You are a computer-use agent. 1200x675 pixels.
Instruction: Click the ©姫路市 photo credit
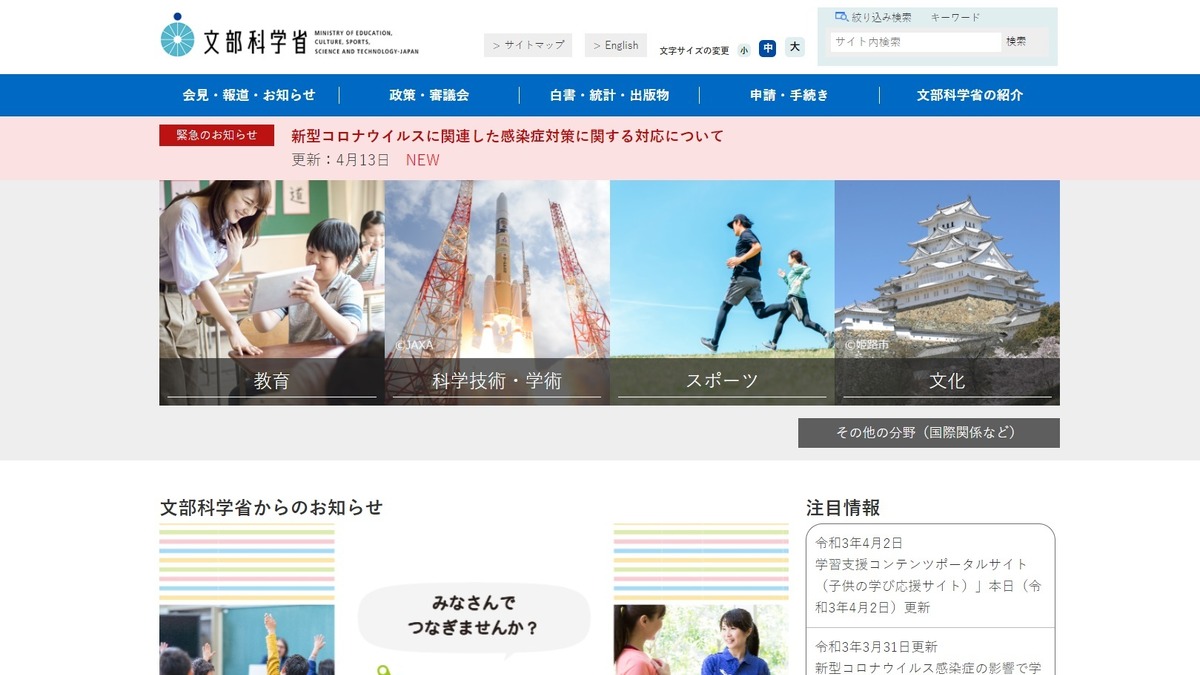[867, 345]
